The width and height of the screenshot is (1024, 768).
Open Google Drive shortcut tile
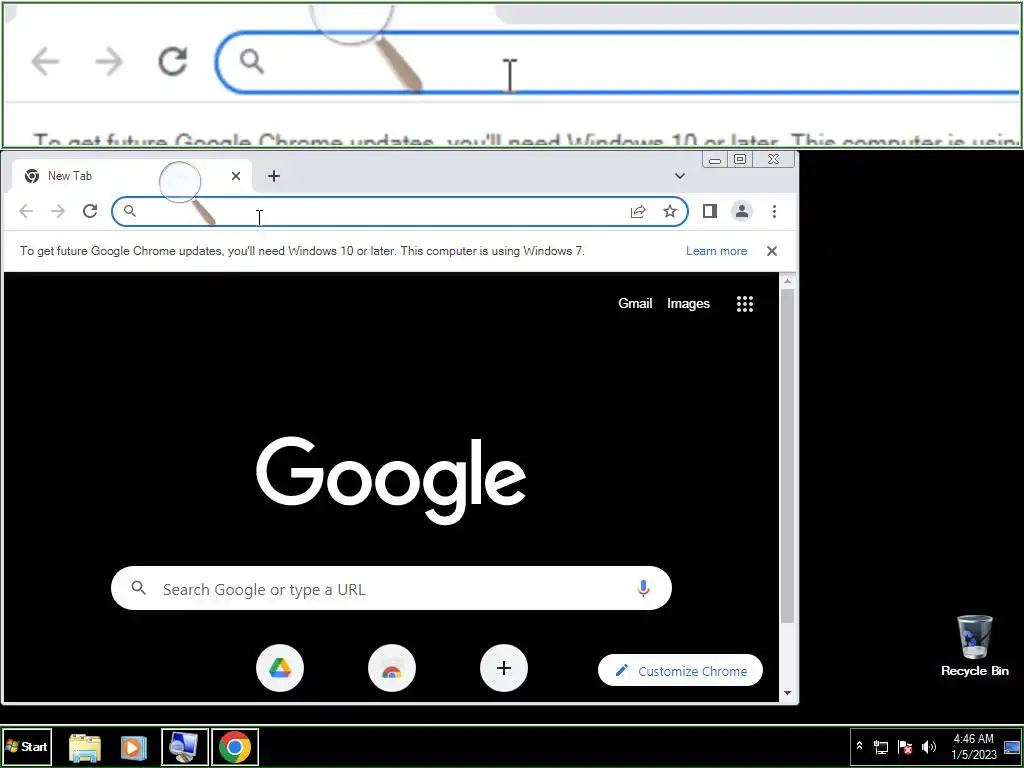[280, 668]
